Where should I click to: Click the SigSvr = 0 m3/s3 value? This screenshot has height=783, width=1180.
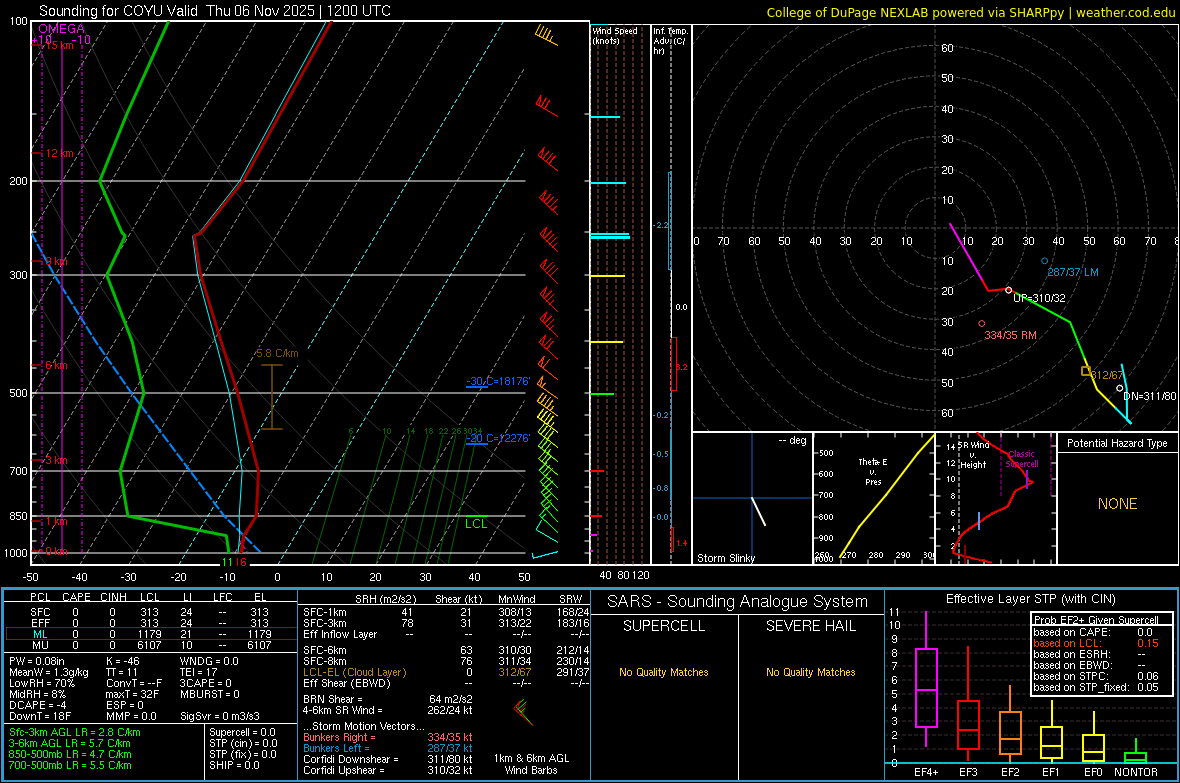pyautogui.click(x=220, y=717)
